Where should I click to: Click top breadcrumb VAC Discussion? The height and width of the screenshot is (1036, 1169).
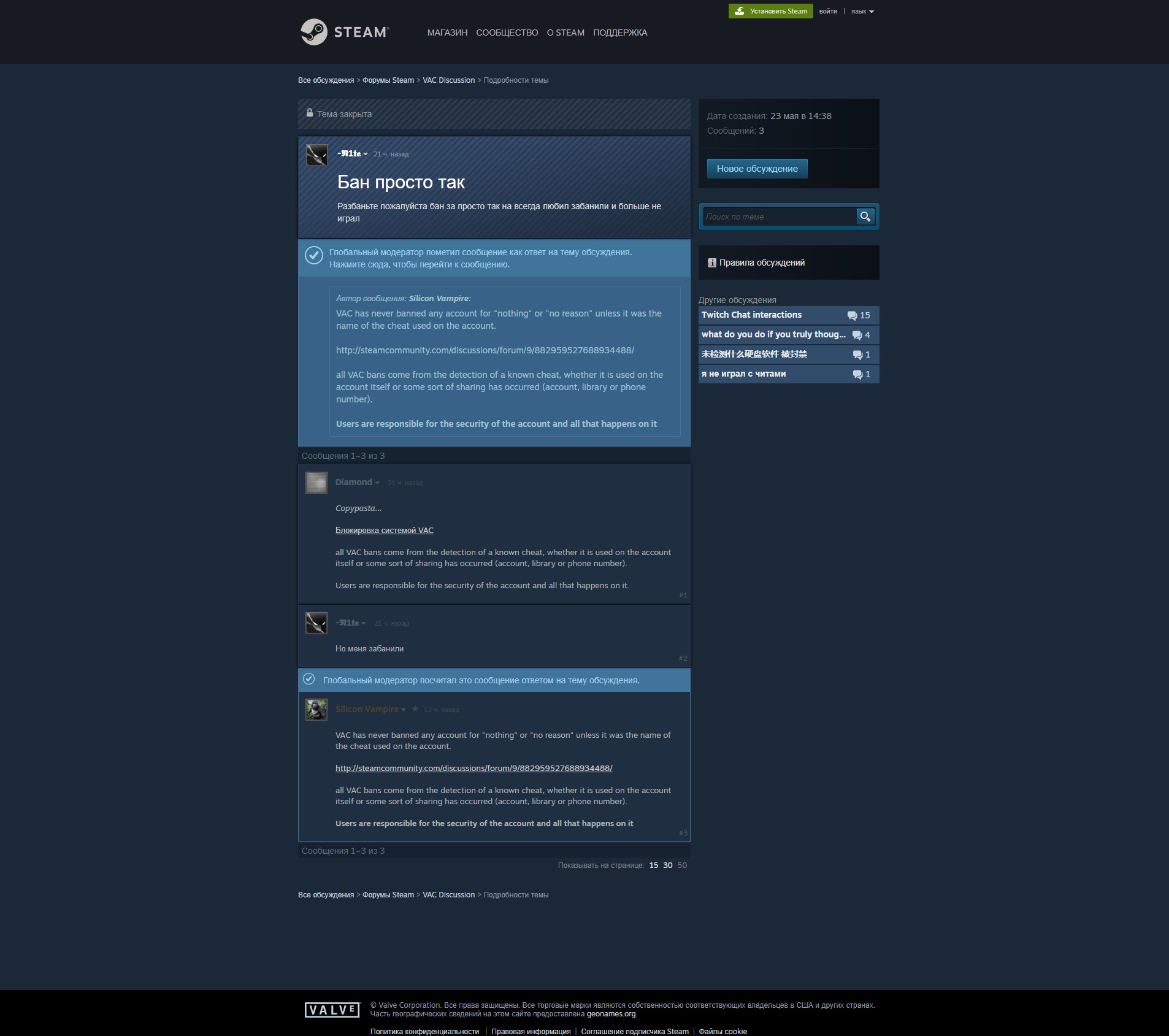[x=449, y=80]
